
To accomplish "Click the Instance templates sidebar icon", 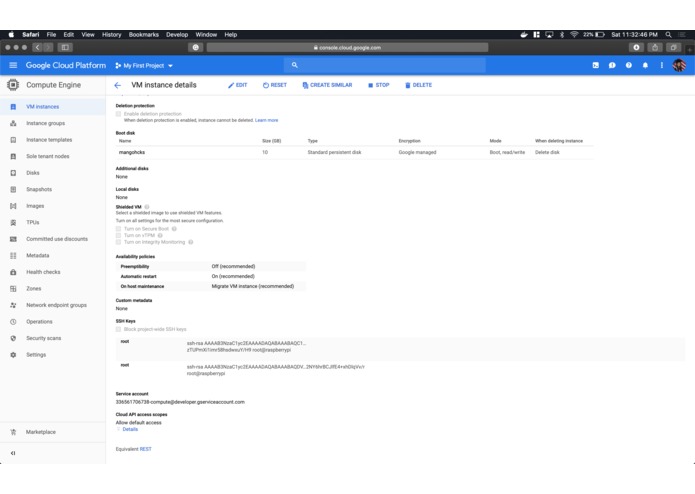I will (x=13, y=140).
